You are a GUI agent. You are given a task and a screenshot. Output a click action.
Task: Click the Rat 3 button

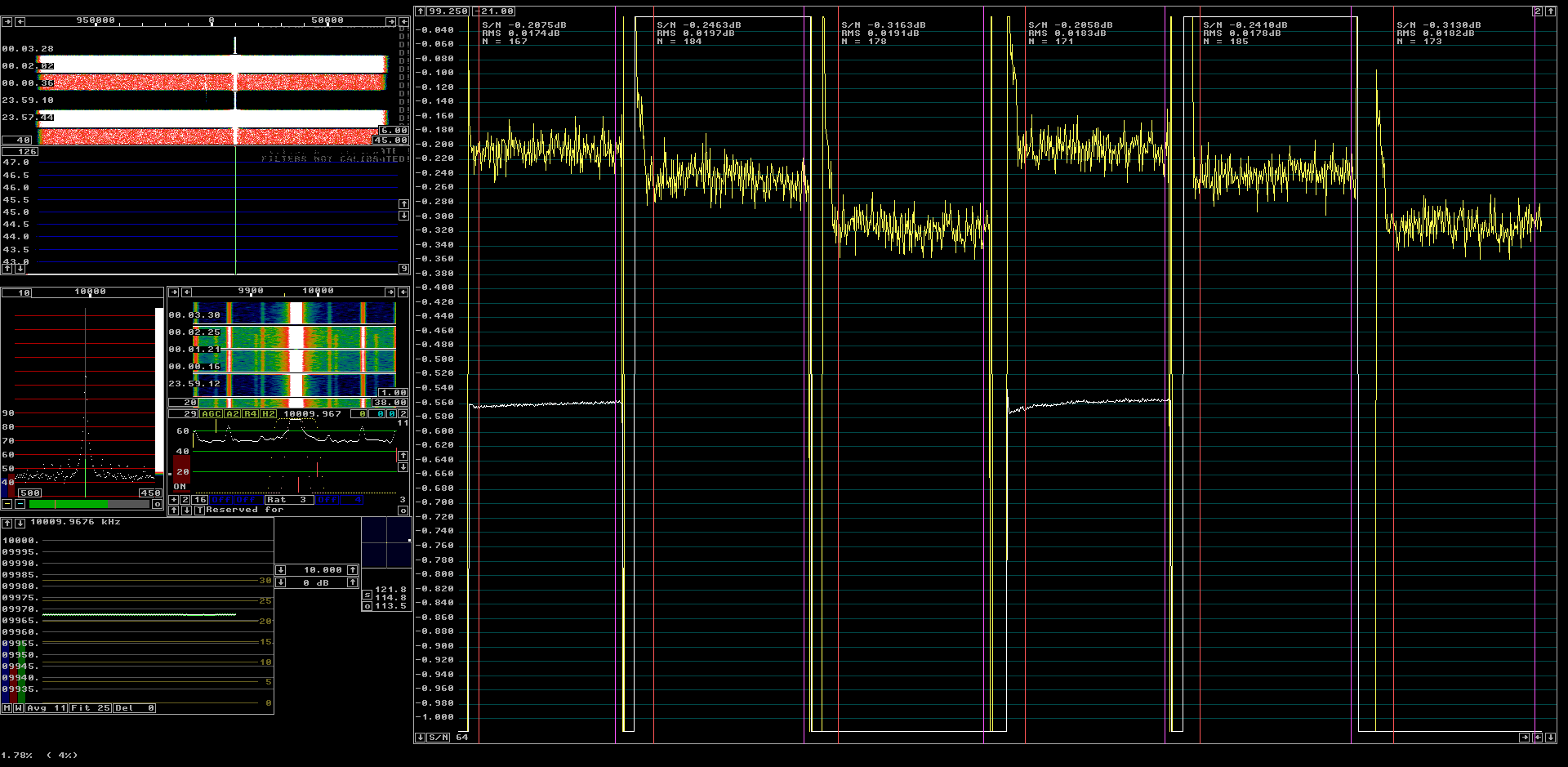[x=289, y=499]
